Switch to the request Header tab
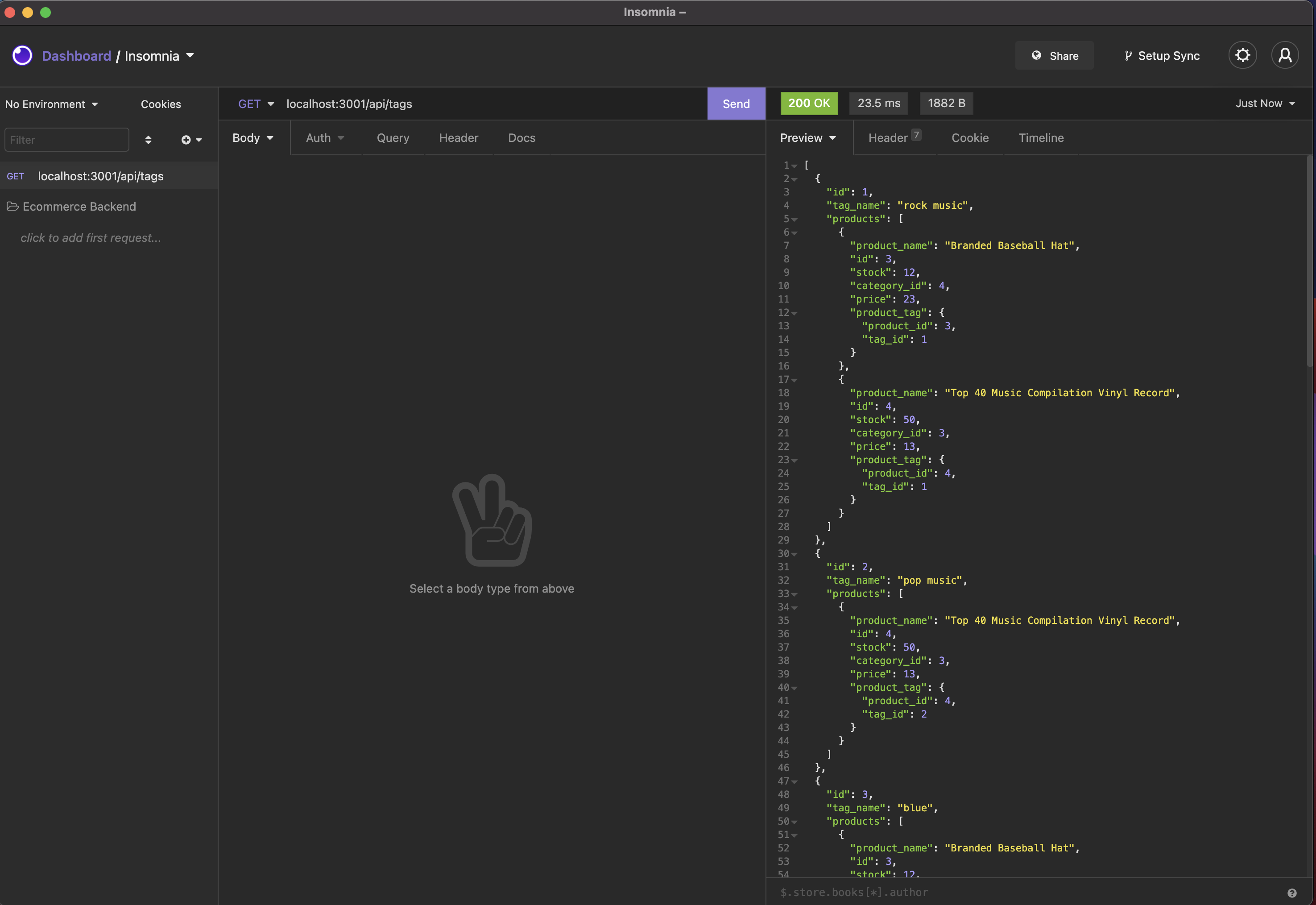The width and height of the screenshot is (1316, 905). coord(459,138)
